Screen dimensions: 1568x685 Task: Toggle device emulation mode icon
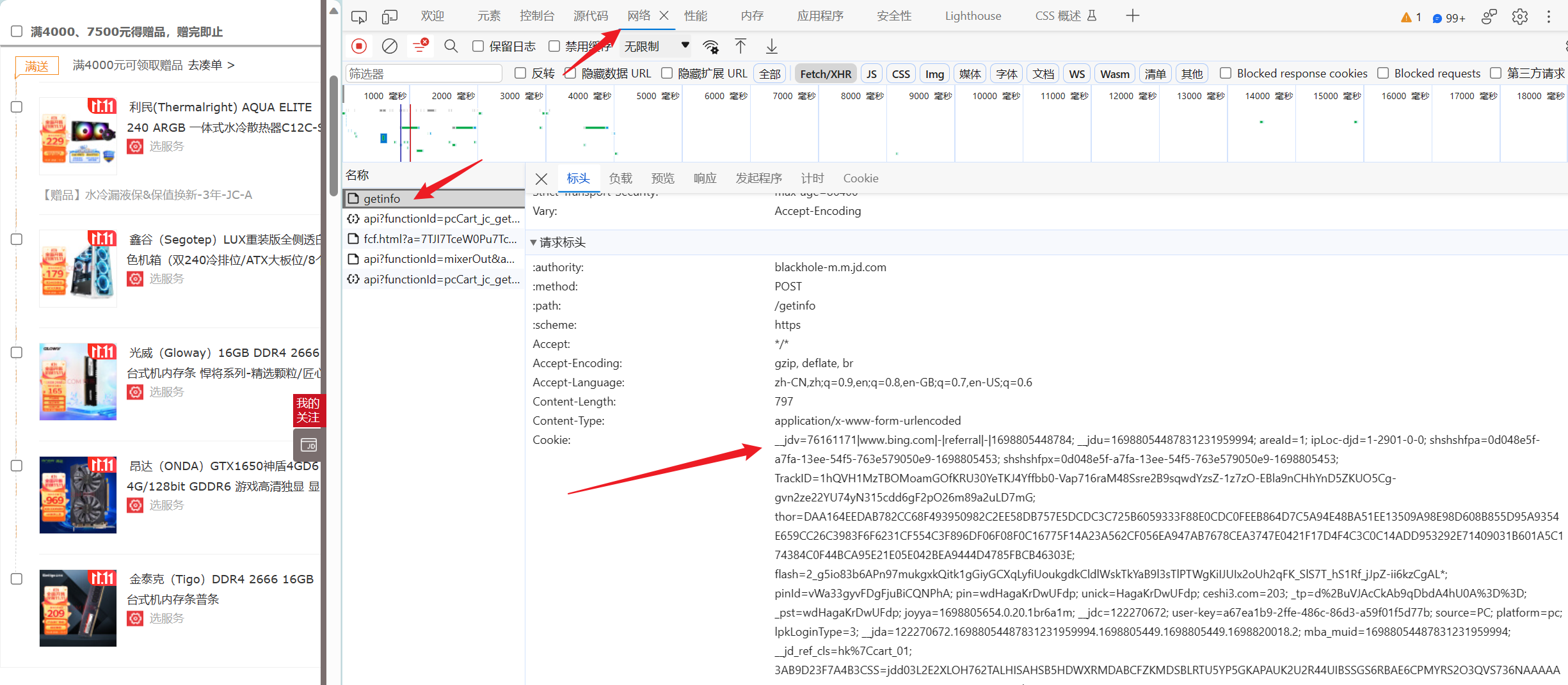[x=389, y=16]
